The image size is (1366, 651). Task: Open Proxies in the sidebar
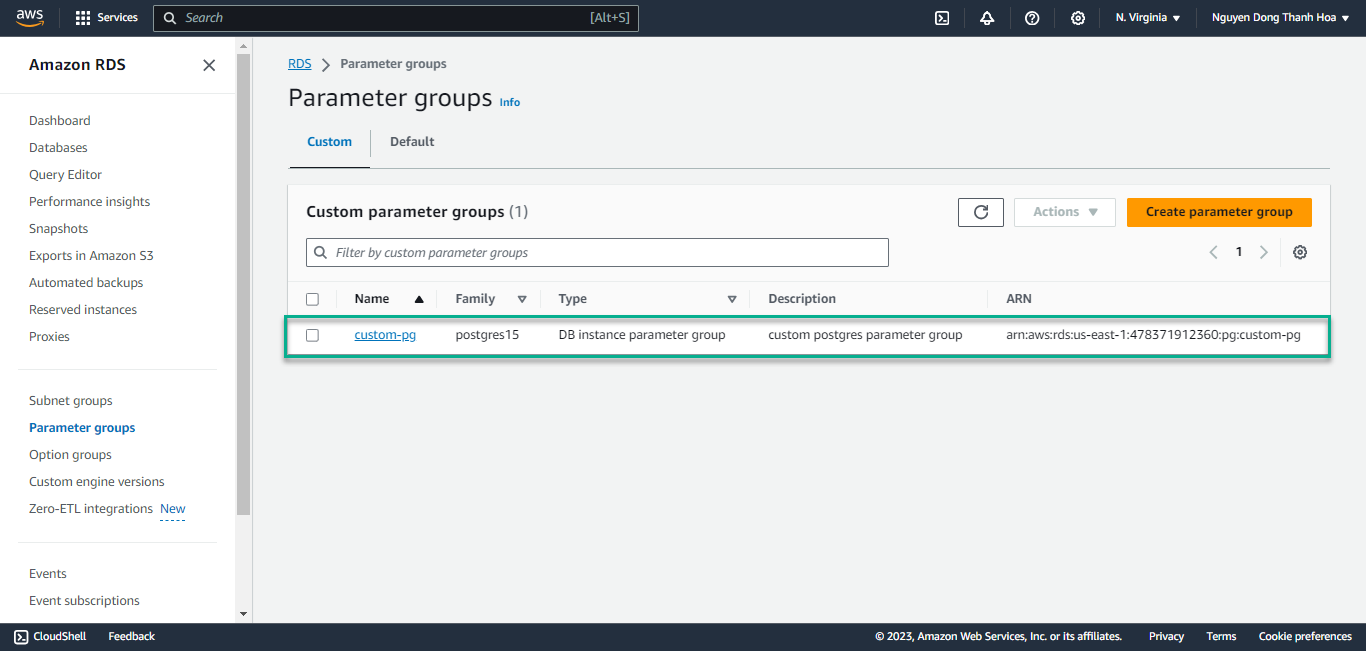coord(49,337)
